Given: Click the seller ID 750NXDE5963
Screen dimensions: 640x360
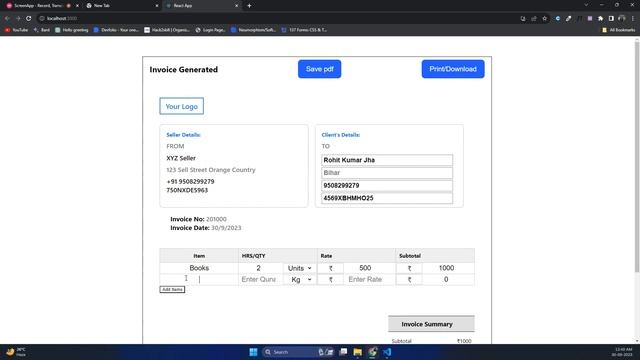Looking at the screenshot, I should point(187,190).
